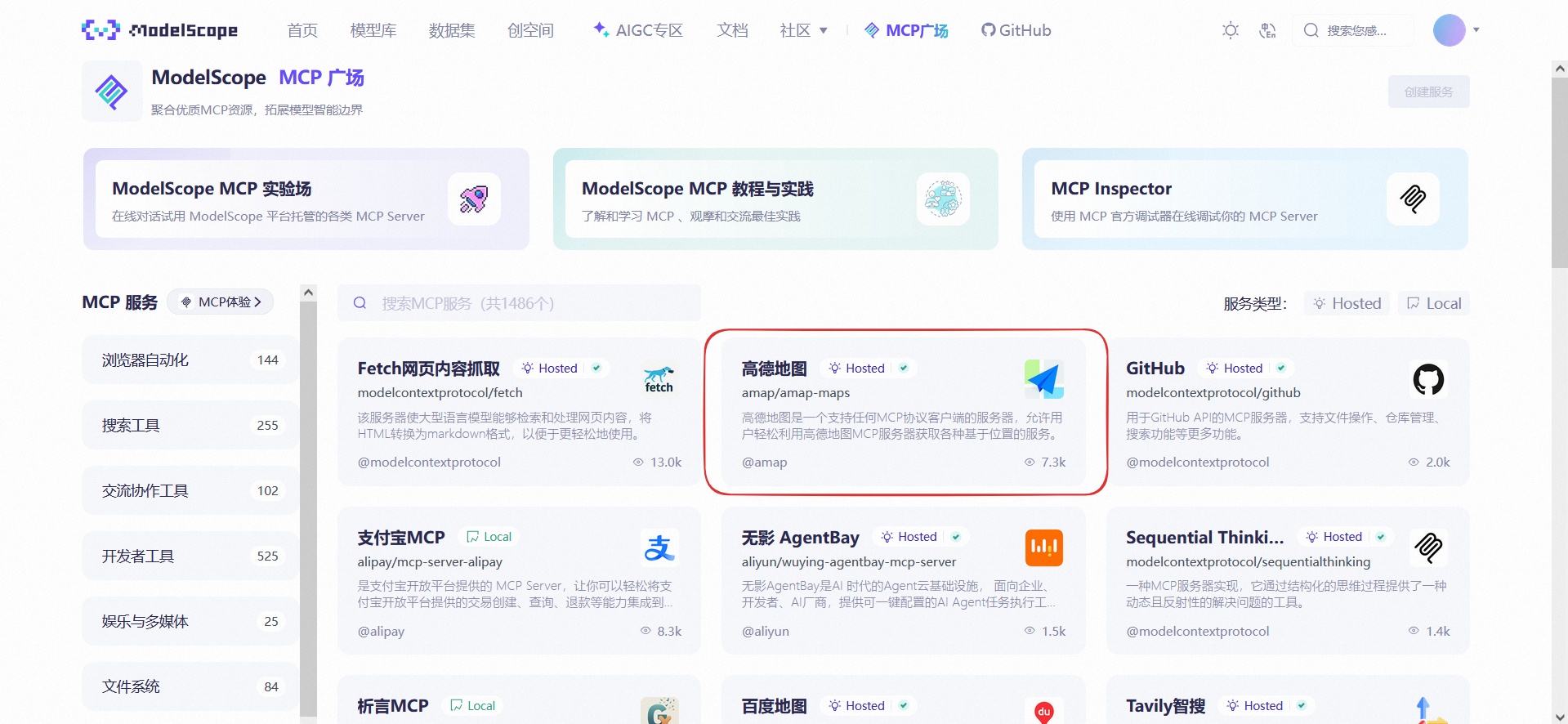The height and width of the screenshot is (724, 1568).
Task: Click the page vertical scrollbar thumb
Action: click(1560, 173)
